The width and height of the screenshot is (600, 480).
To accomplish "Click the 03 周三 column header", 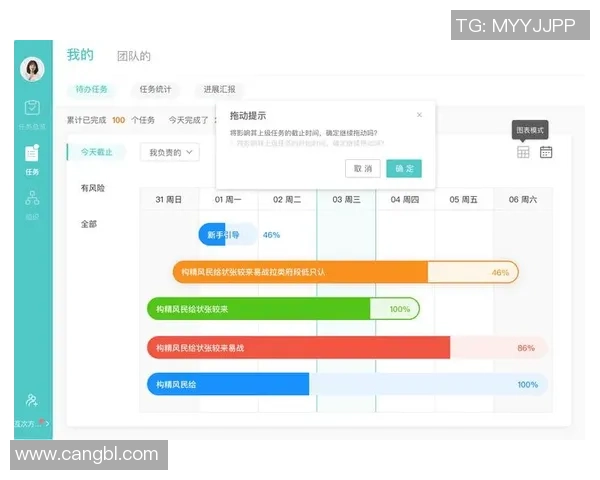I will pyautogui.click(x=346, y=199).
